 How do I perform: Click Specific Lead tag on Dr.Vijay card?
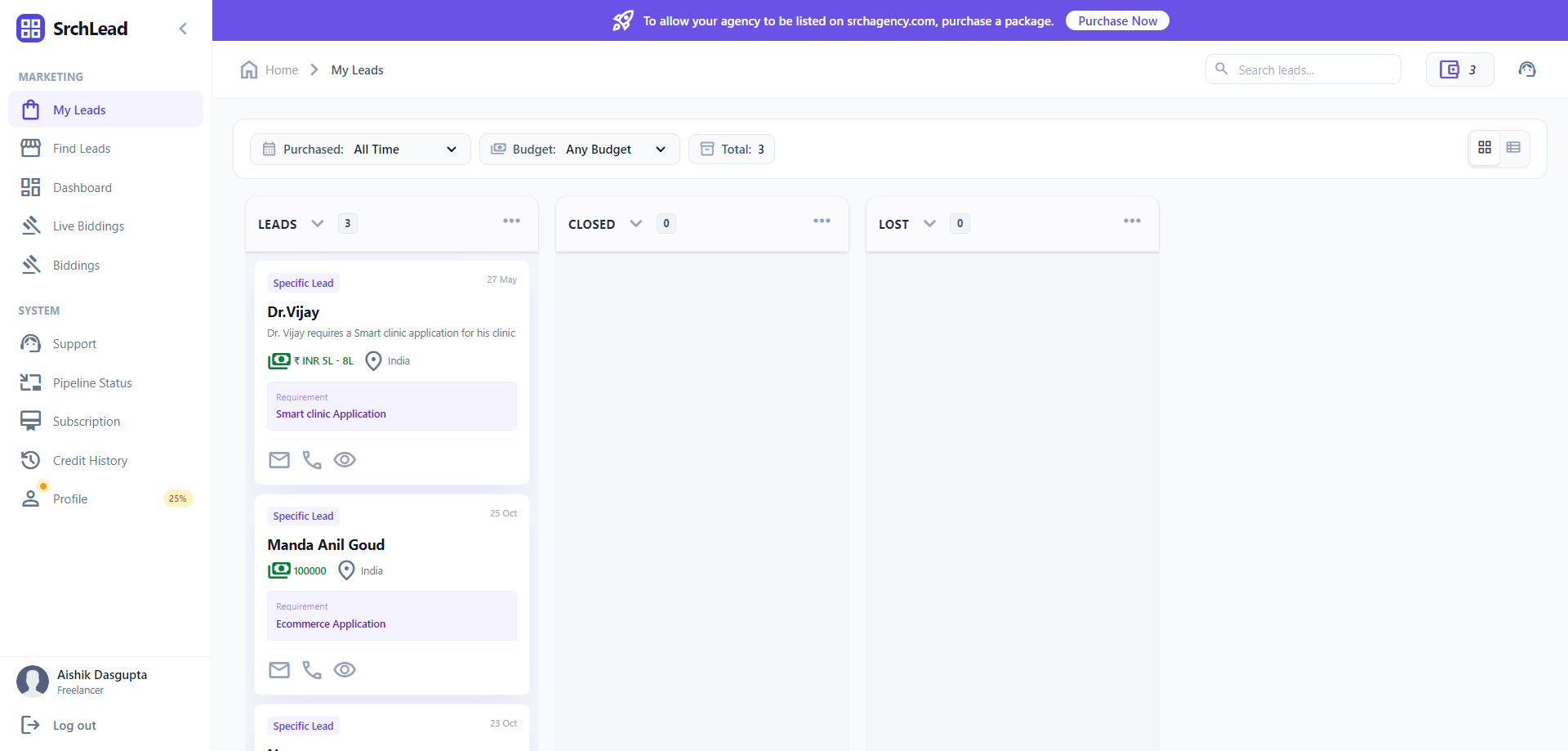pyautogui.click(x=303, y=283)
